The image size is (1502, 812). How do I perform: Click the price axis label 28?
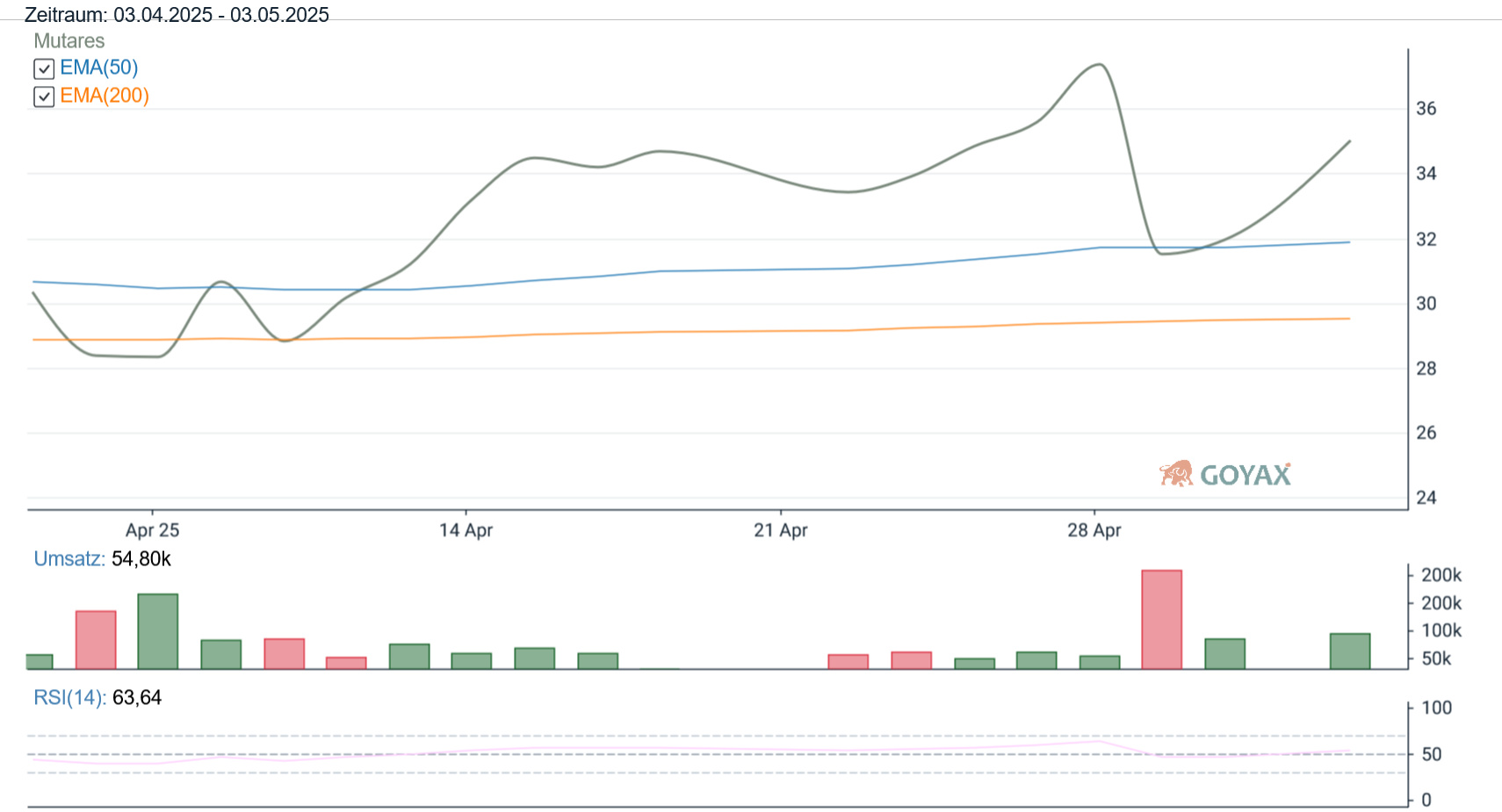pos(1426,369)
